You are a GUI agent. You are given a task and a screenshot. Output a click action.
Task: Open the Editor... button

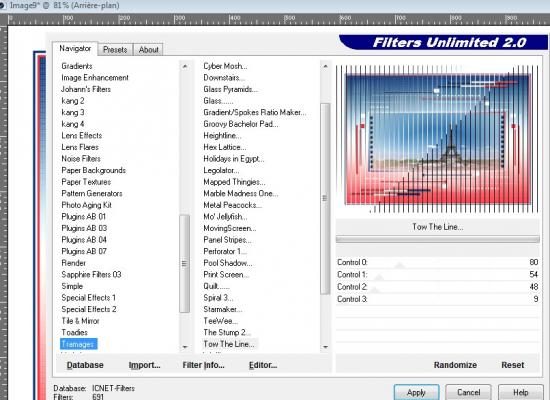(x=263, y=365)
